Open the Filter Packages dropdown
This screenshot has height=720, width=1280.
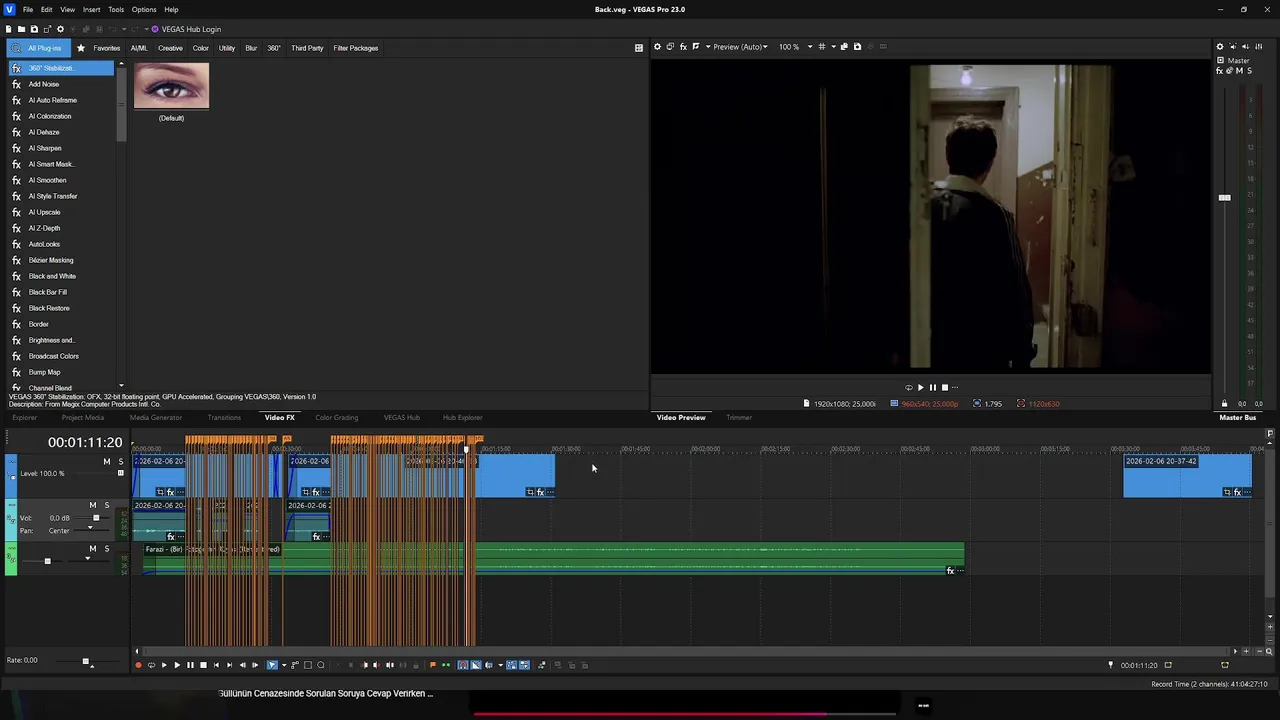click(355, 48)
